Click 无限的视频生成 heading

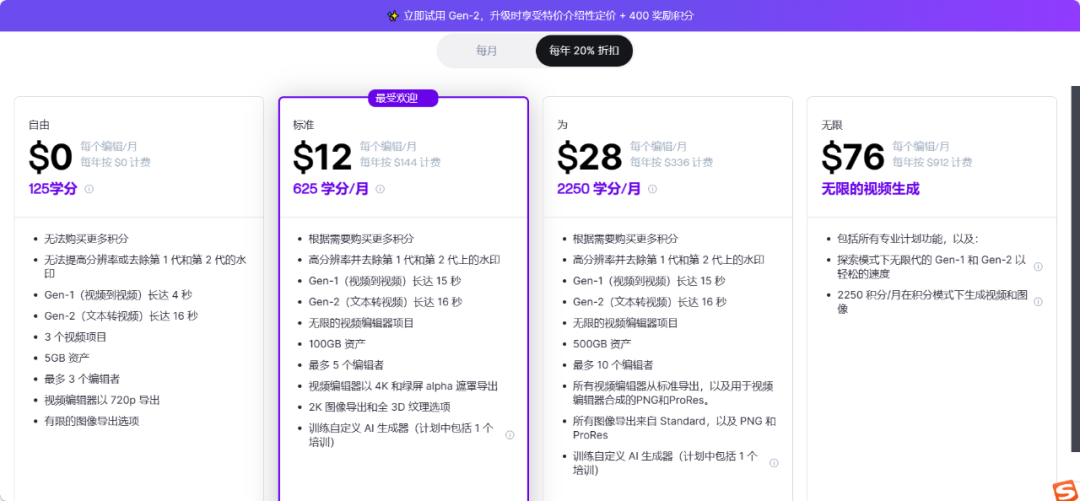[x=870, y=189]
